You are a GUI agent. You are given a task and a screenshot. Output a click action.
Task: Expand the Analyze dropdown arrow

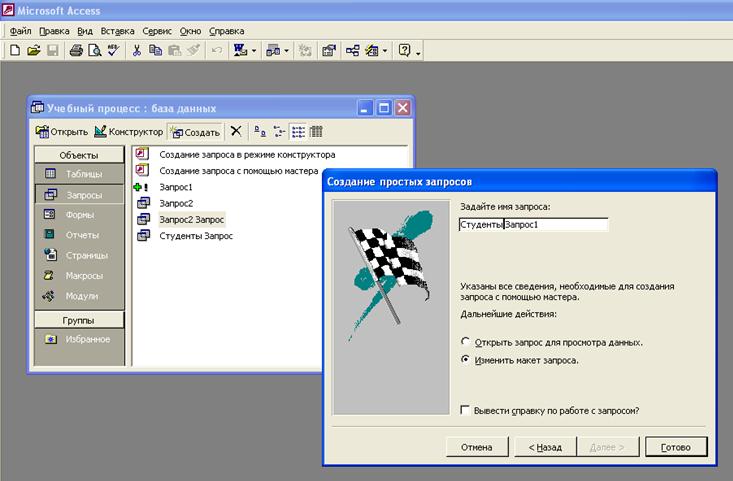pyautogui.click(x=287, y=50)
